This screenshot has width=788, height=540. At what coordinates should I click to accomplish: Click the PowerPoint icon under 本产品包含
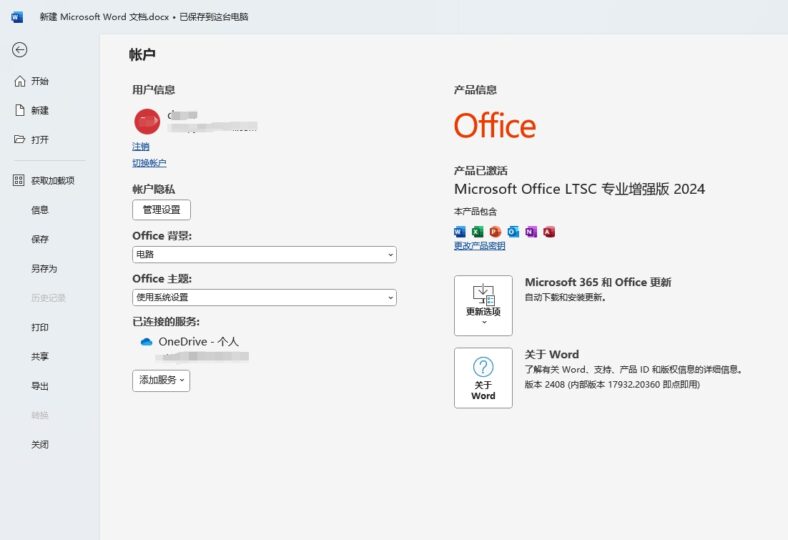click(495, 232)
